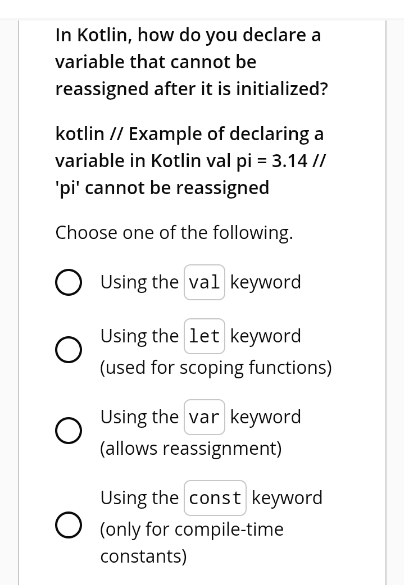Click the 'const' code chip
The width and height of the screenshot is (404, 585).
215,498
